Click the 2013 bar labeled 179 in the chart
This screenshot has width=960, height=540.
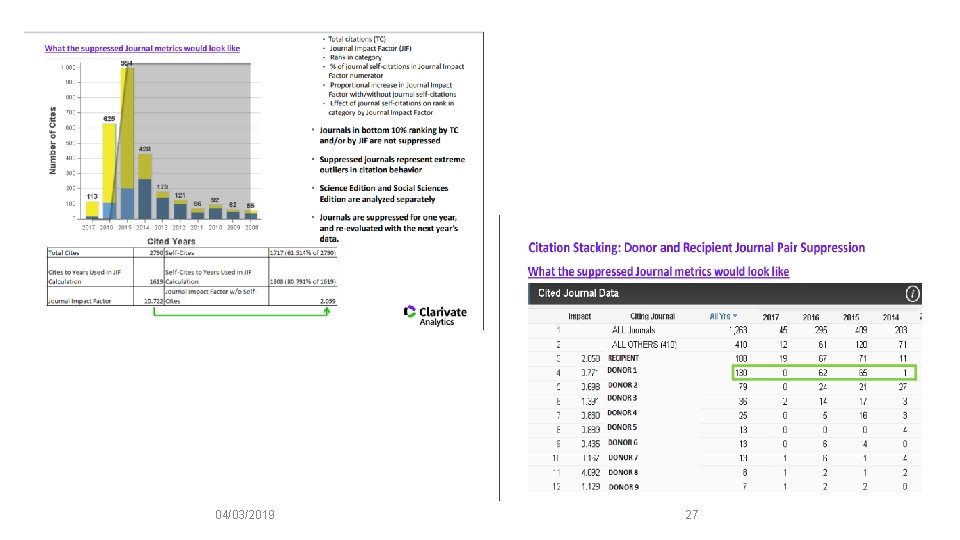pyautogui.click(x=162, y=205)
